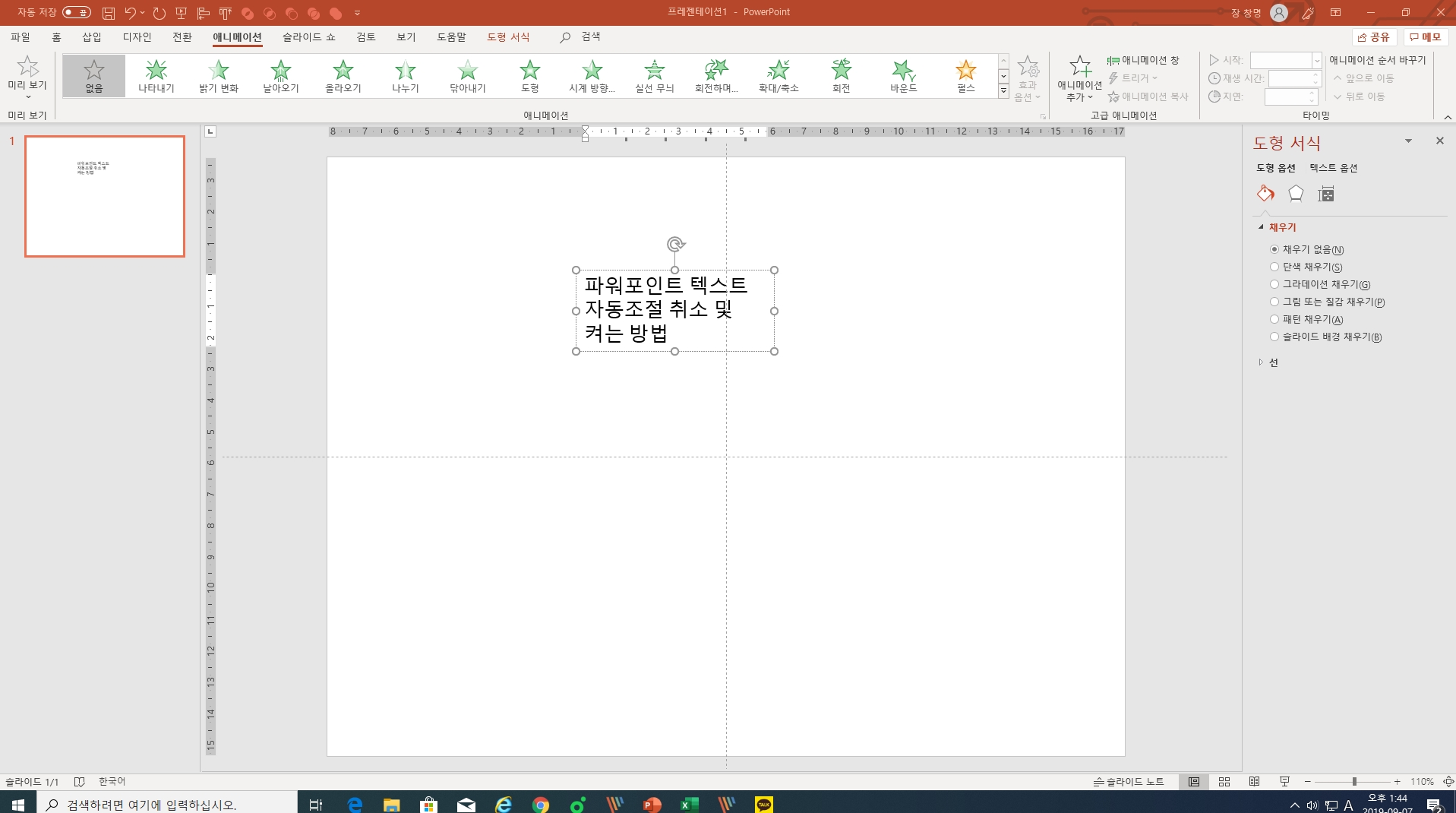Apply the 나타내기 animation effect

156,76
